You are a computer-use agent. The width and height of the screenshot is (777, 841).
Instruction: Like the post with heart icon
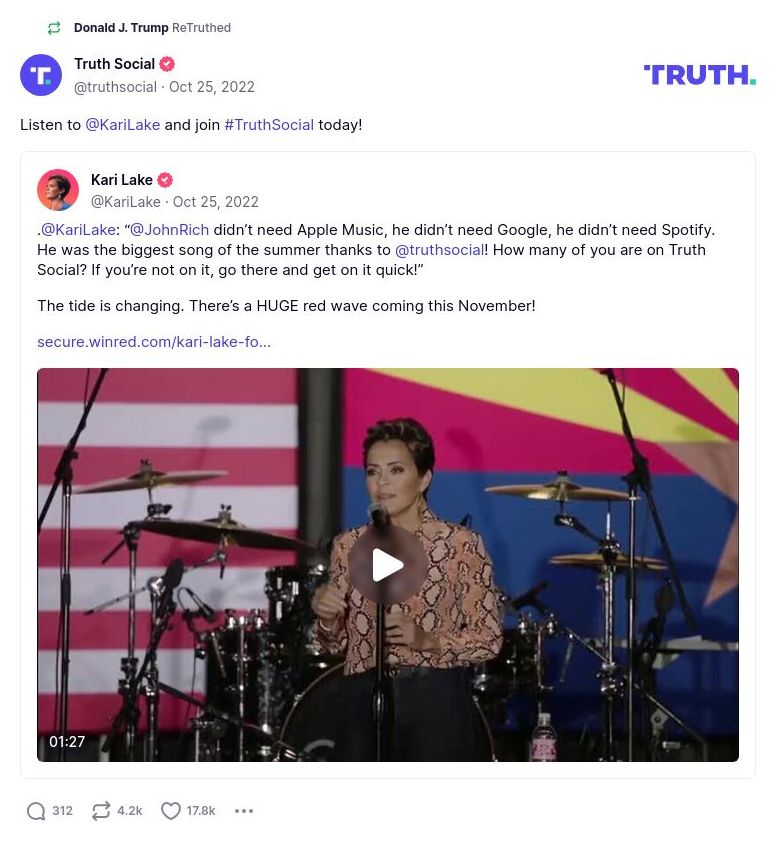coord(171,811)
